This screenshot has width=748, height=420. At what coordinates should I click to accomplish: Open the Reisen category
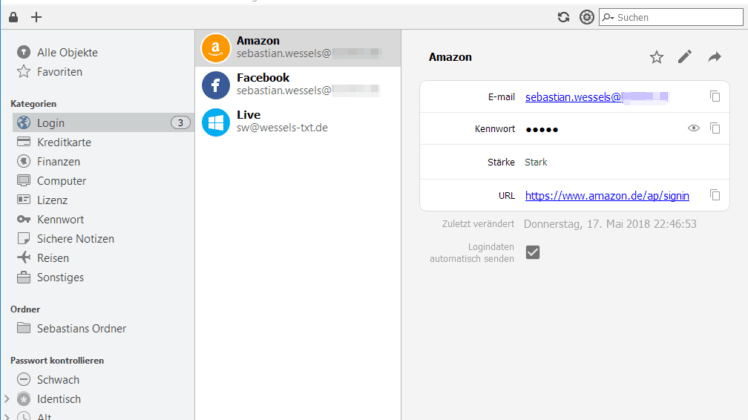(42, 258)
